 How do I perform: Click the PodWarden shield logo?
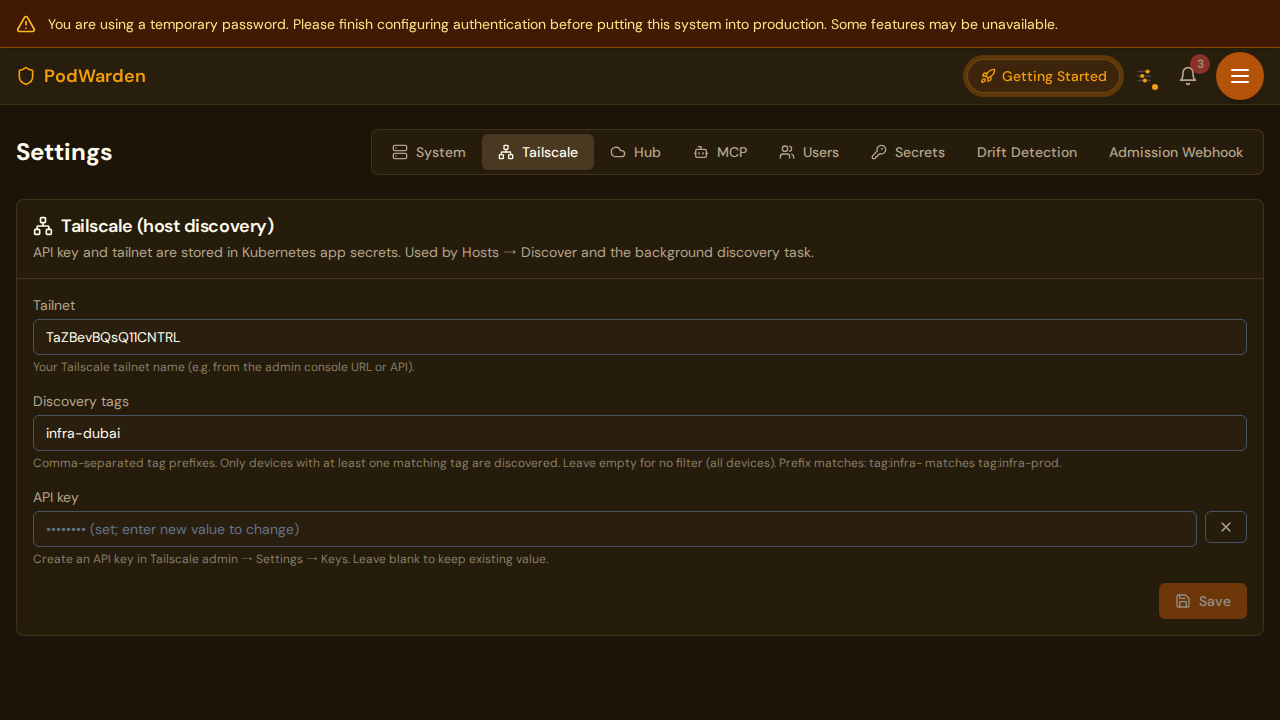point(26,76)
